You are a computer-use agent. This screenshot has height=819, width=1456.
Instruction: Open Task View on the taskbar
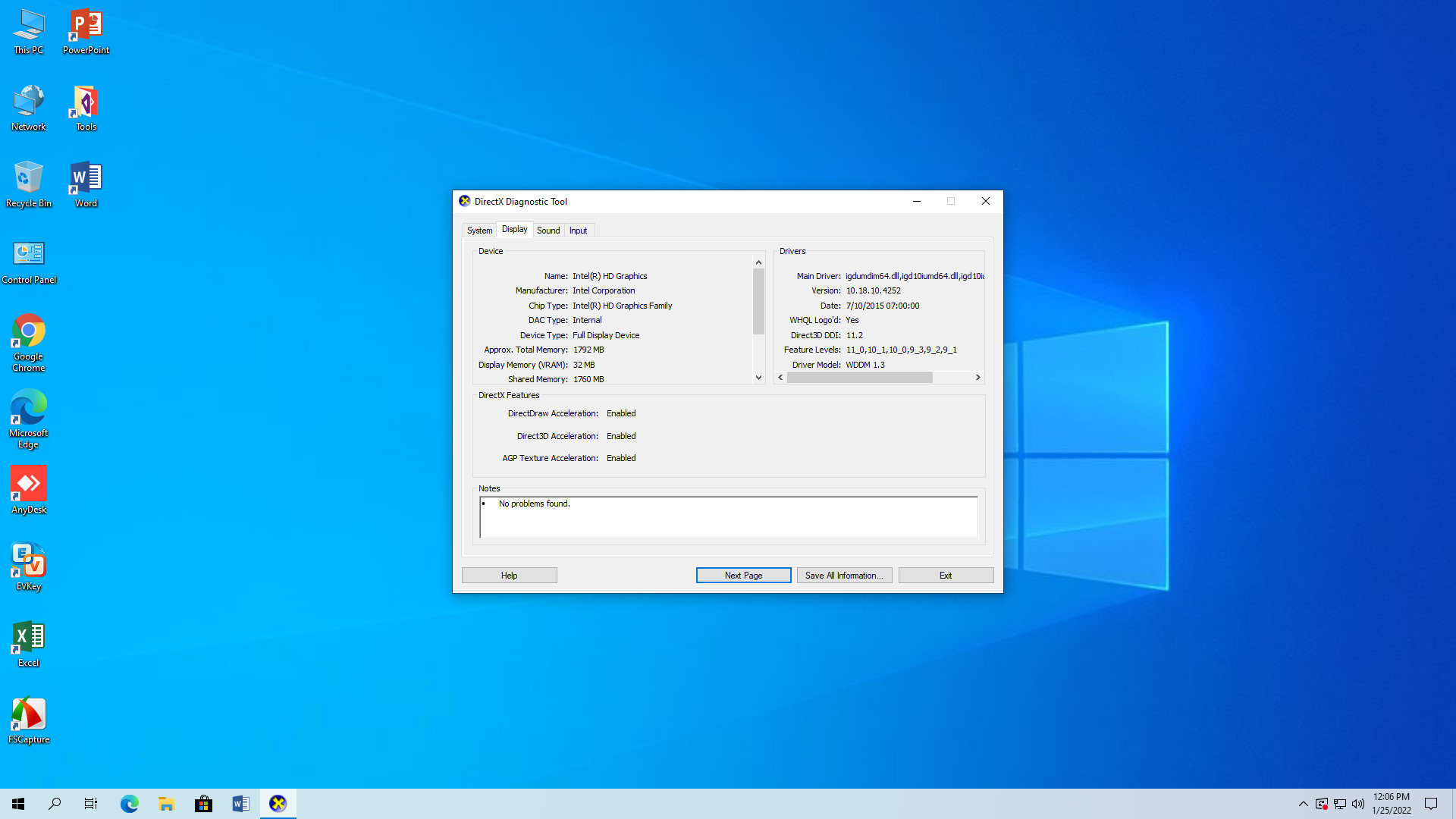91,804
